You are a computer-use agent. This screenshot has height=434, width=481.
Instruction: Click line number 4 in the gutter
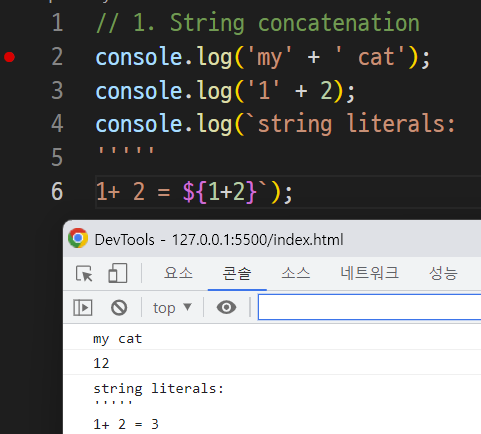(x=57, y=124)
